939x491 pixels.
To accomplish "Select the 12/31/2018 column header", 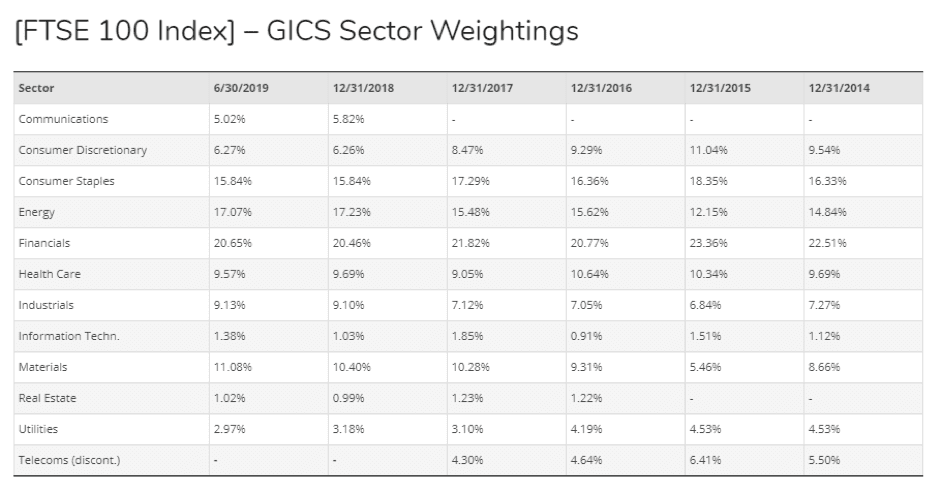I will [x=363, y=88].
